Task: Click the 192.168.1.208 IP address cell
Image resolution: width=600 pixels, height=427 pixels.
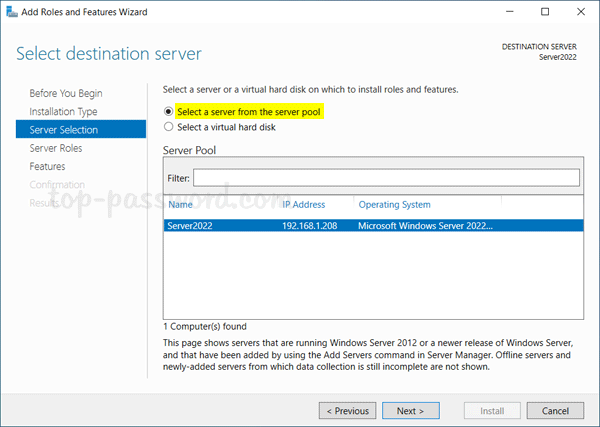Action: [x=311, y=226]
